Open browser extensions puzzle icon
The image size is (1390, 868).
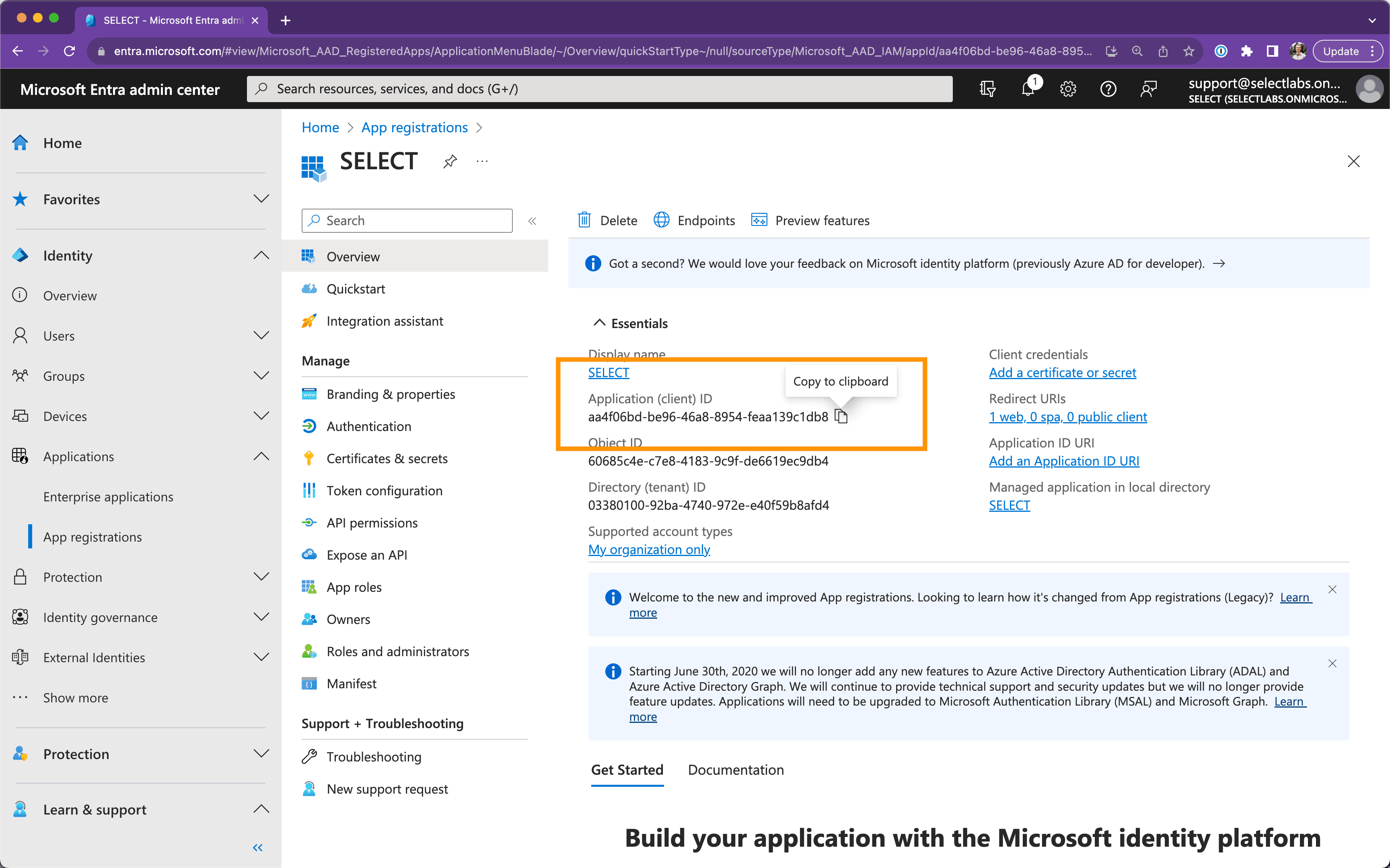pyautogui.click(x=1246, y=51)
